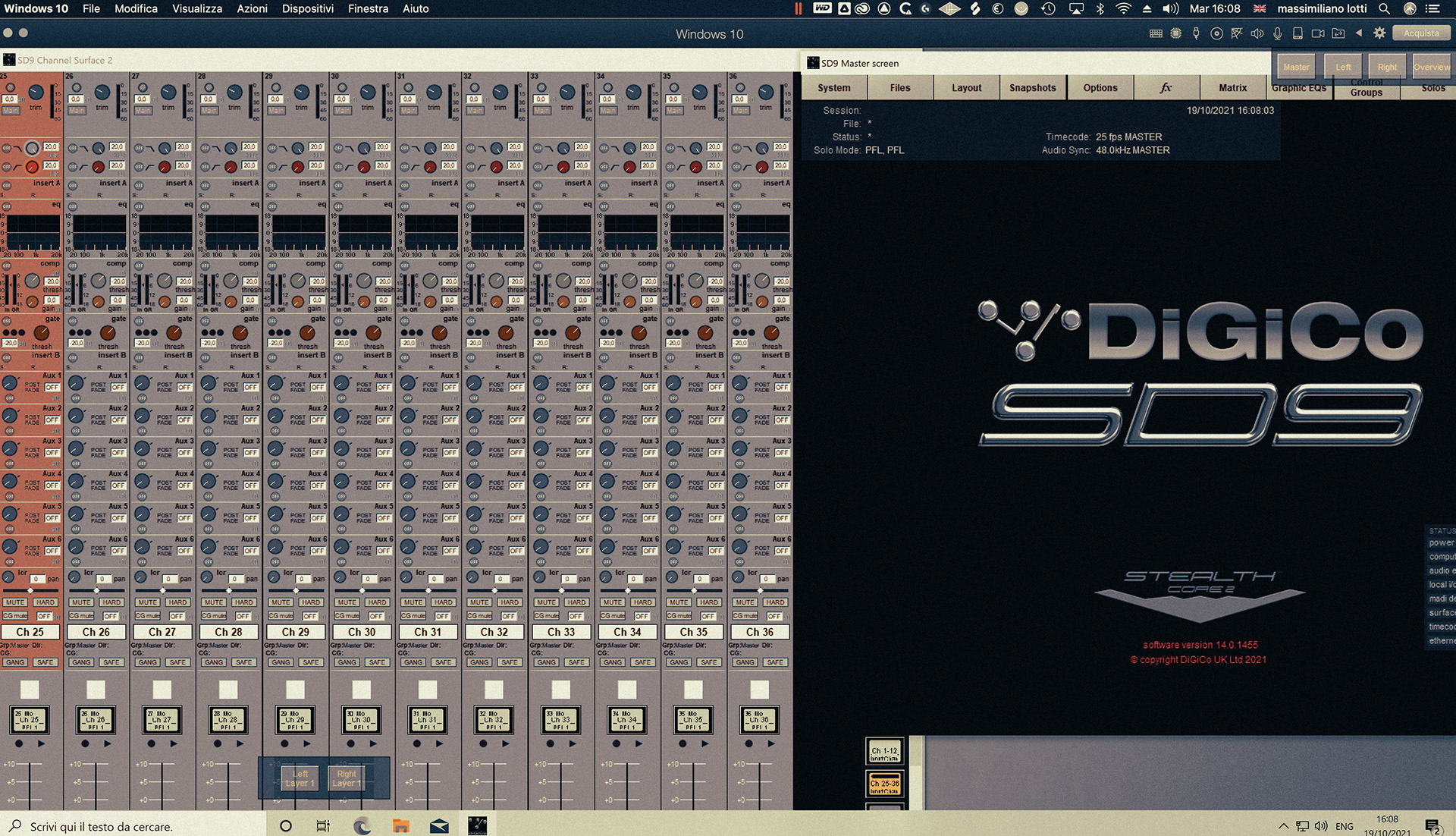The height and width of the screenshot is (836, 1456).
Task: Open the USB device icon in Parallels toolbar
Action: tap(1196, 33)
